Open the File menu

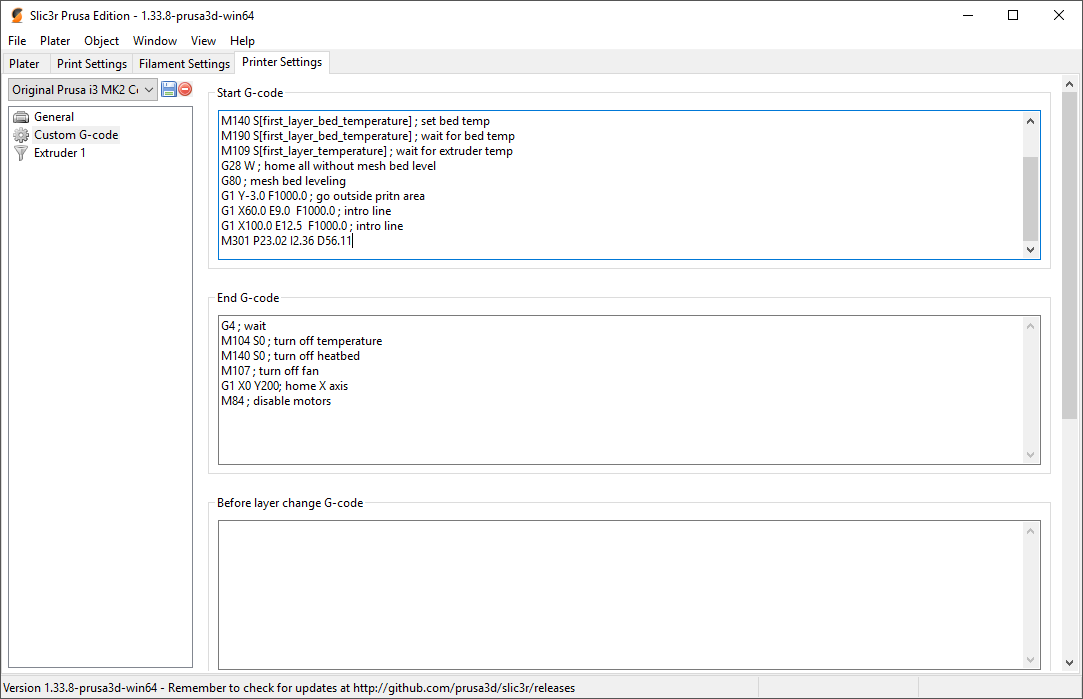[x=17, y=41]
